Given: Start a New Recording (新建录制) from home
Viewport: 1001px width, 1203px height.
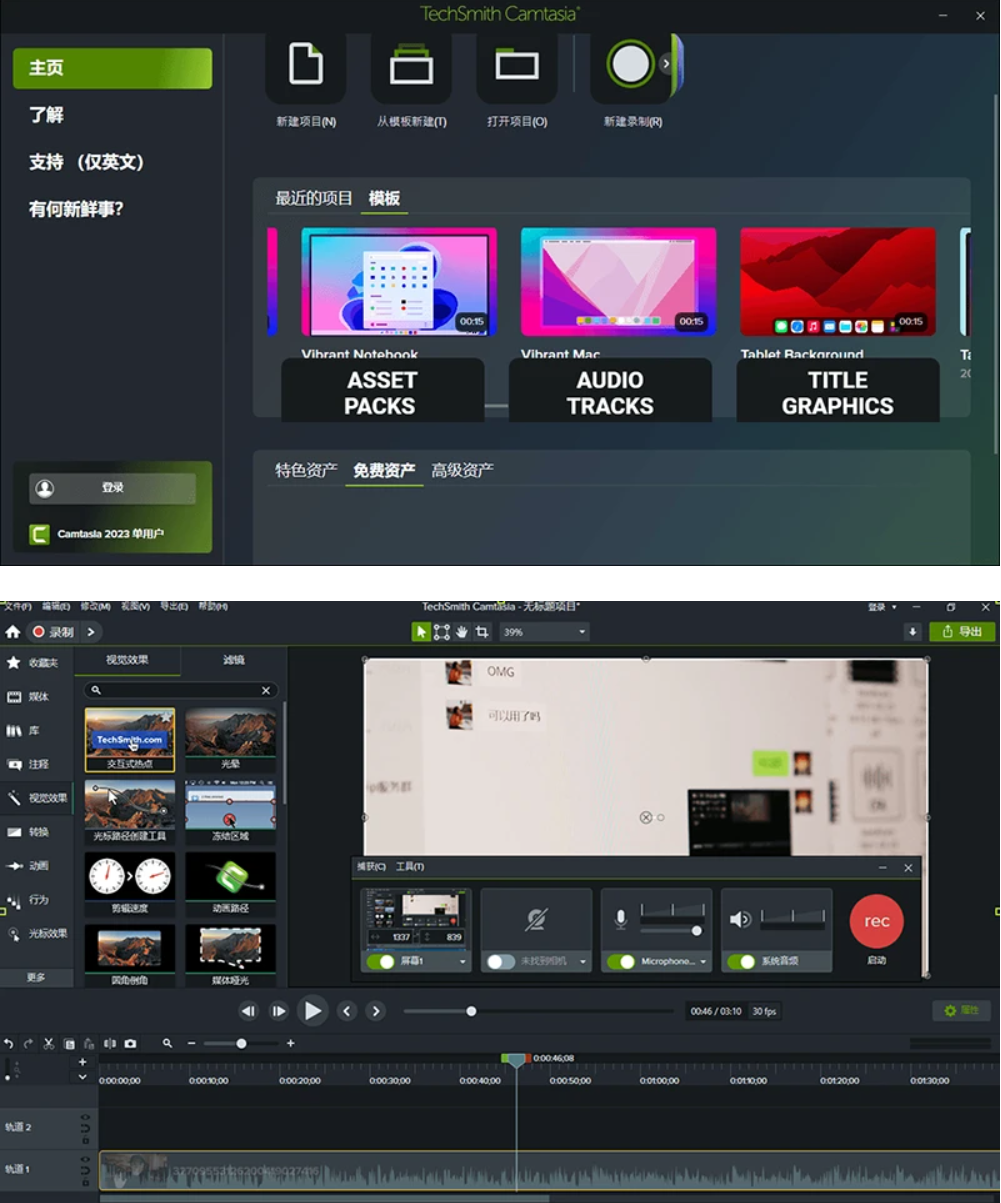Looking at the screenshot, I should [x=631, y=64].
